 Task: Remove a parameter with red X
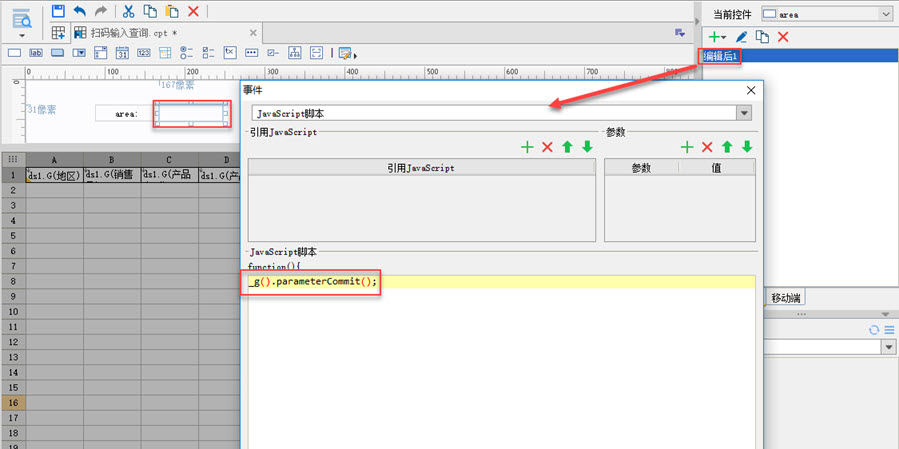707,147
